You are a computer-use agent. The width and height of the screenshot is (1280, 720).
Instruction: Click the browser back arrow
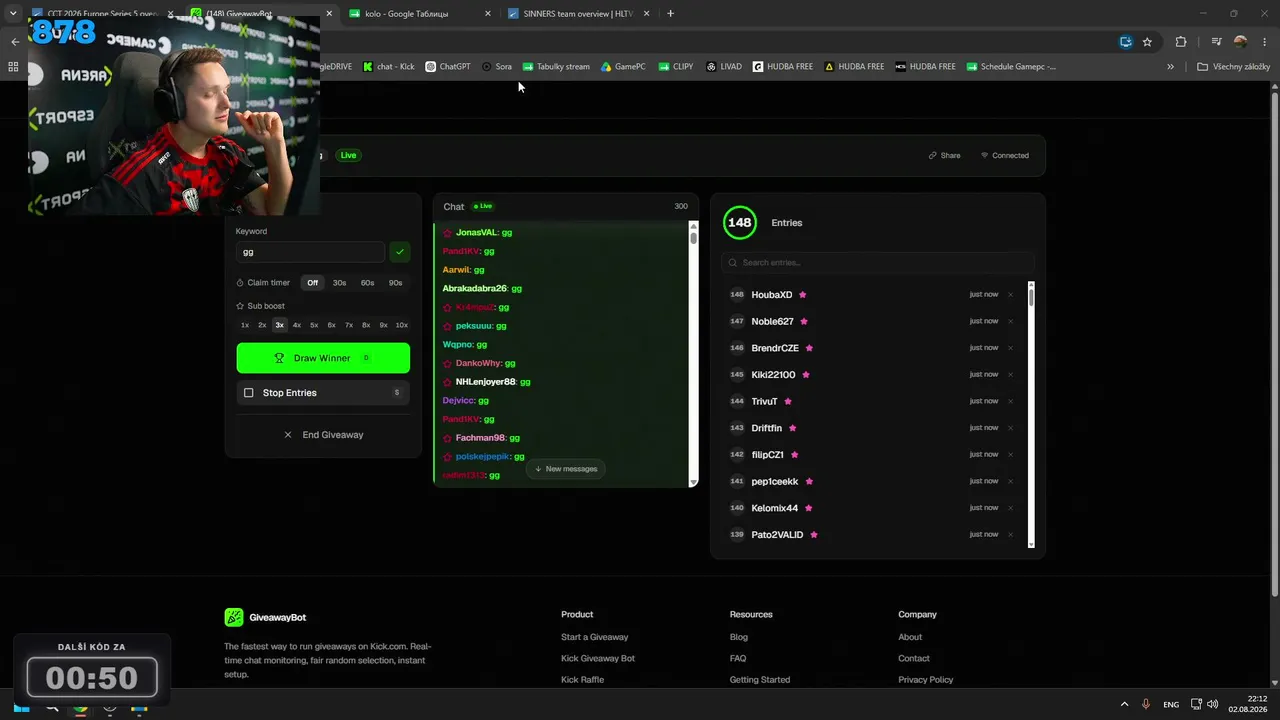pyautogui.click(x=15, y=42)
